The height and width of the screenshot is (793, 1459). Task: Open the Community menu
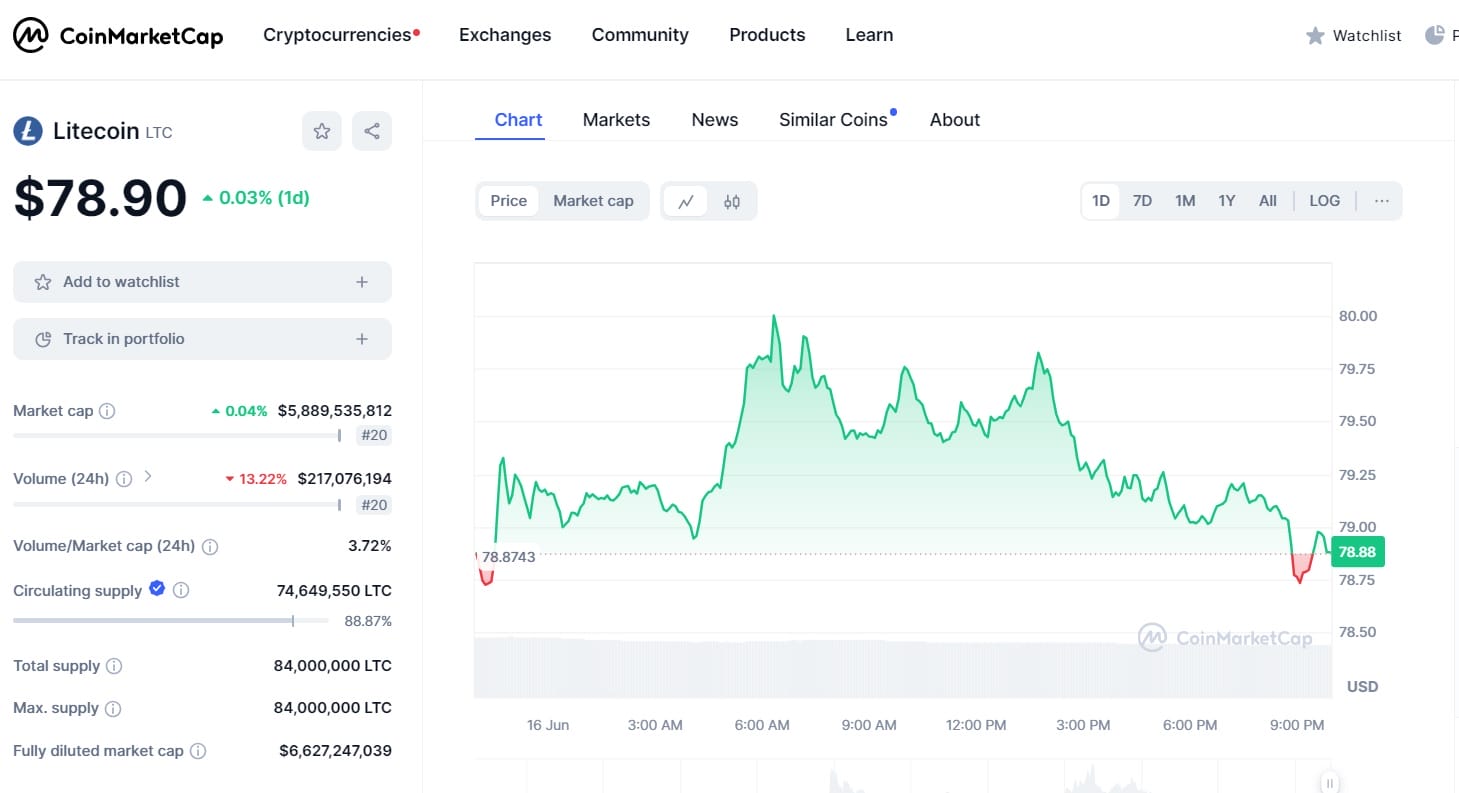click(640, 35)
